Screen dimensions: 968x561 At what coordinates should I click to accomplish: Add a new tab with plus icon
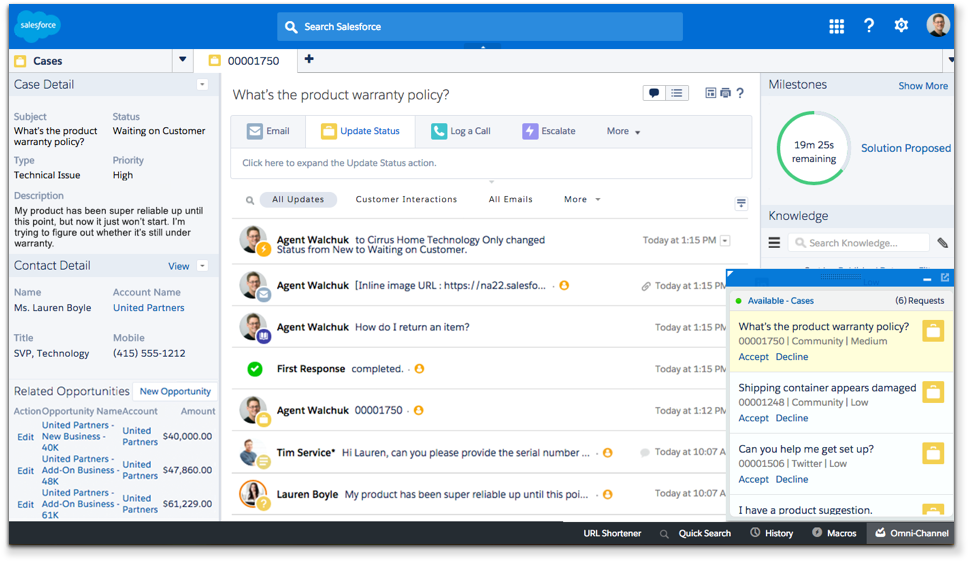[x=309, y=59]
